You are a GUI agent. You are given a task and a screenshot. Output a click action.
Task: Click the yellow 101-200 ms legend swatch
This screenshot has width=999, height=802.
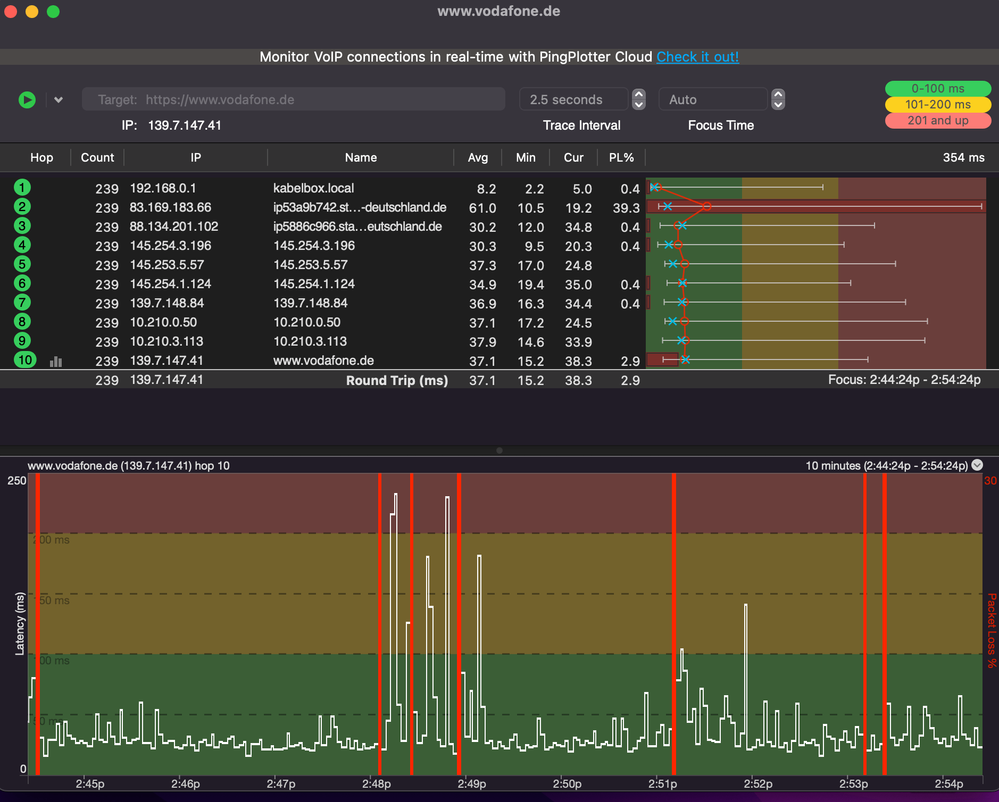click(x=938, y=104)
